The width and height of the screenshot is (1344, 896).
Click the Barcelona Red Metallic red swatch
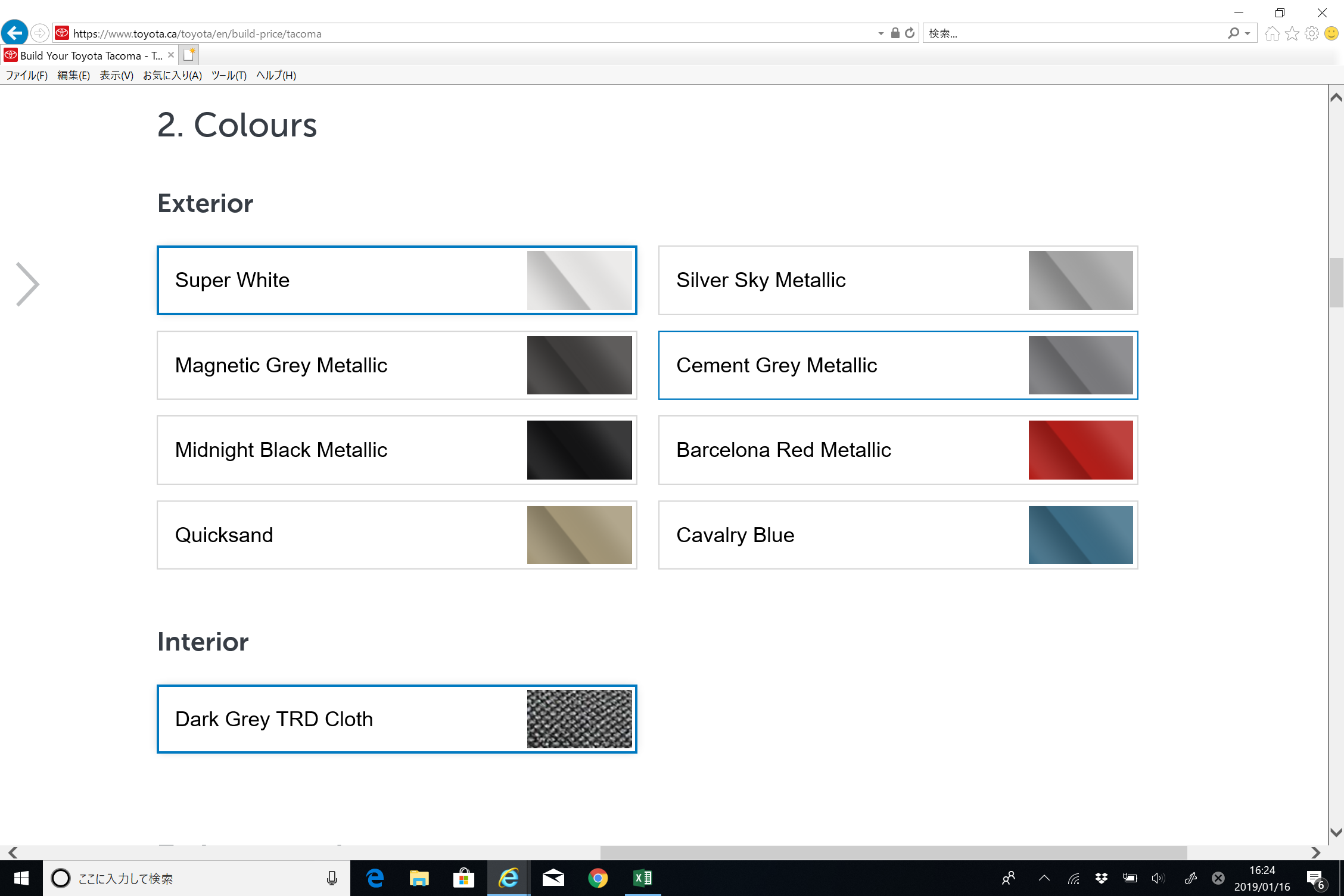tap(1081, 450)
